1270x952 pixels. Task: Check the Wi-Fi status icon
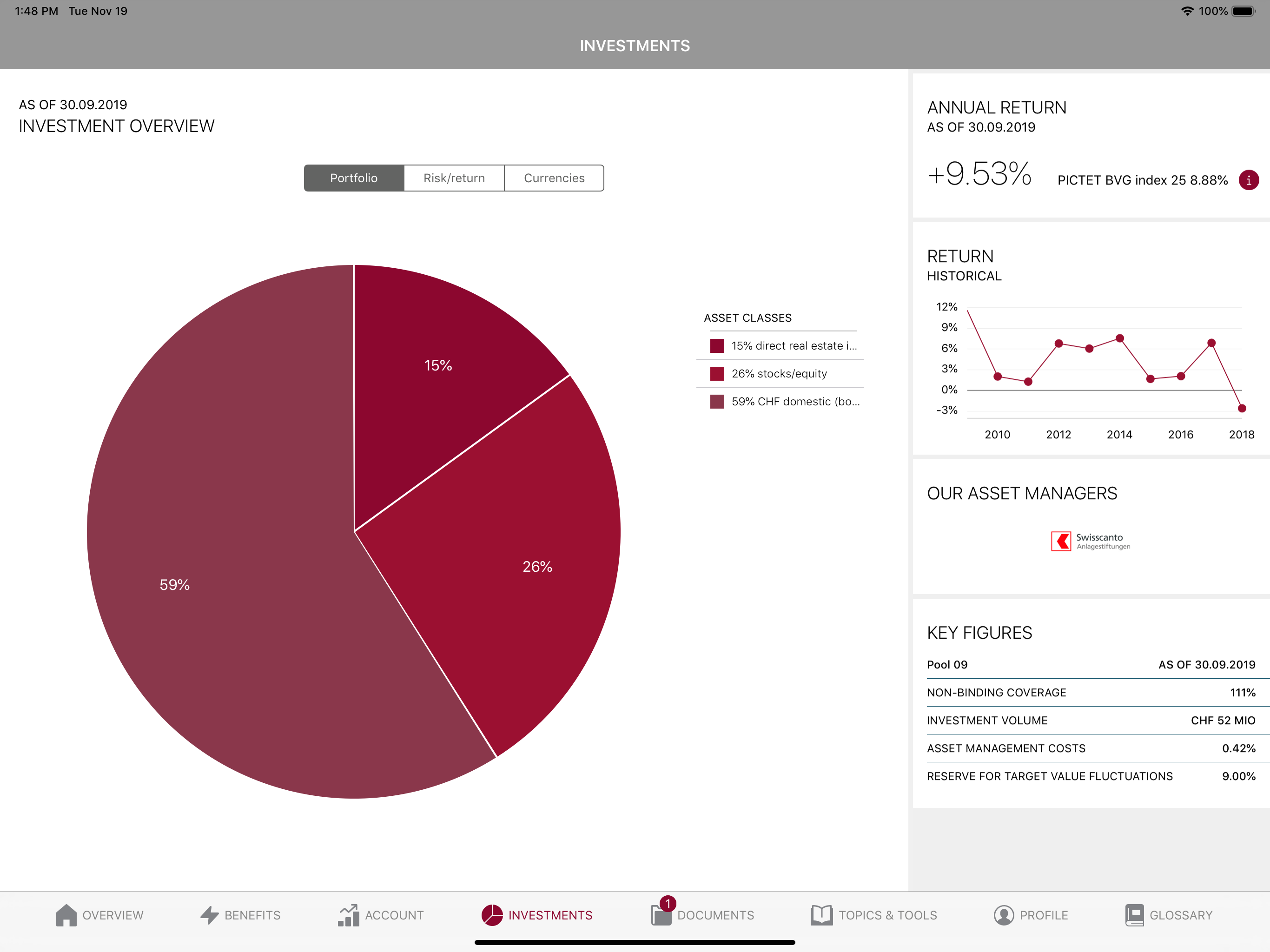click(1187, 11)
